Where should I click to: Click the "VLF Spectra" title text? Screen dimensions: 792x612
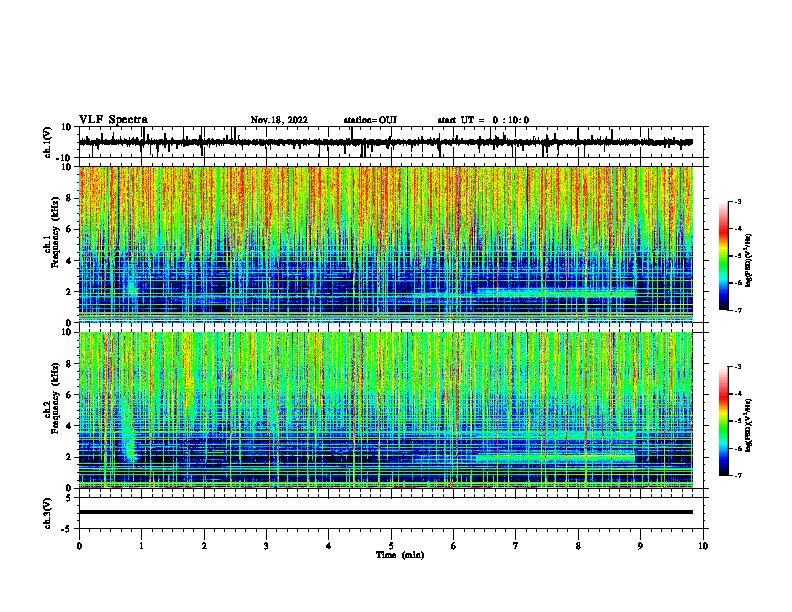[113, 120]
